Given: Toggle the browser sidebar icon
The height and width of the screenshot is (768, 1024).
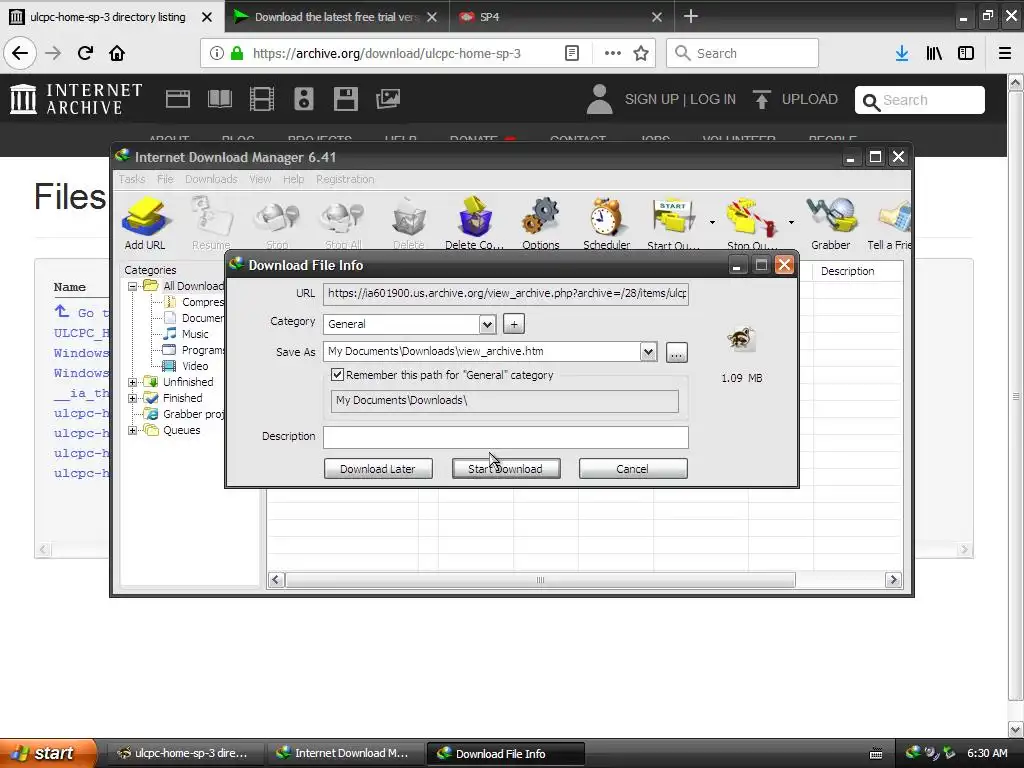Looking at the screenshot, I should point(966,53).
